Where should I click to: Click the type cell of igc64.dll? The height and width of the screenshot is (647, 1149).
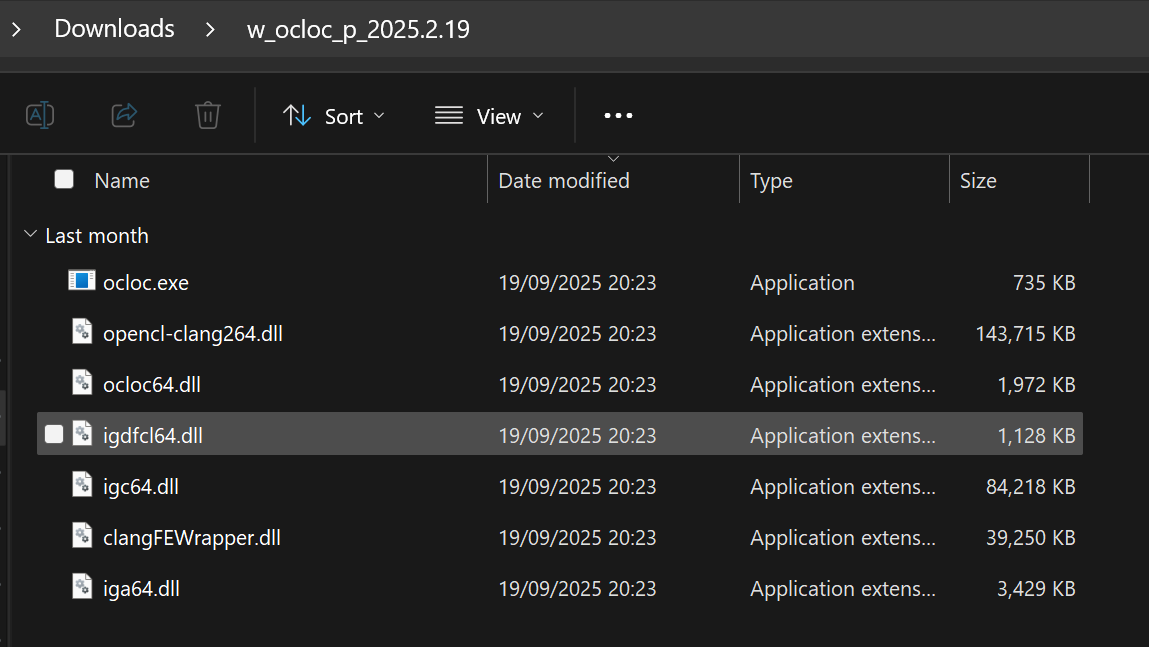click(843, 487)
